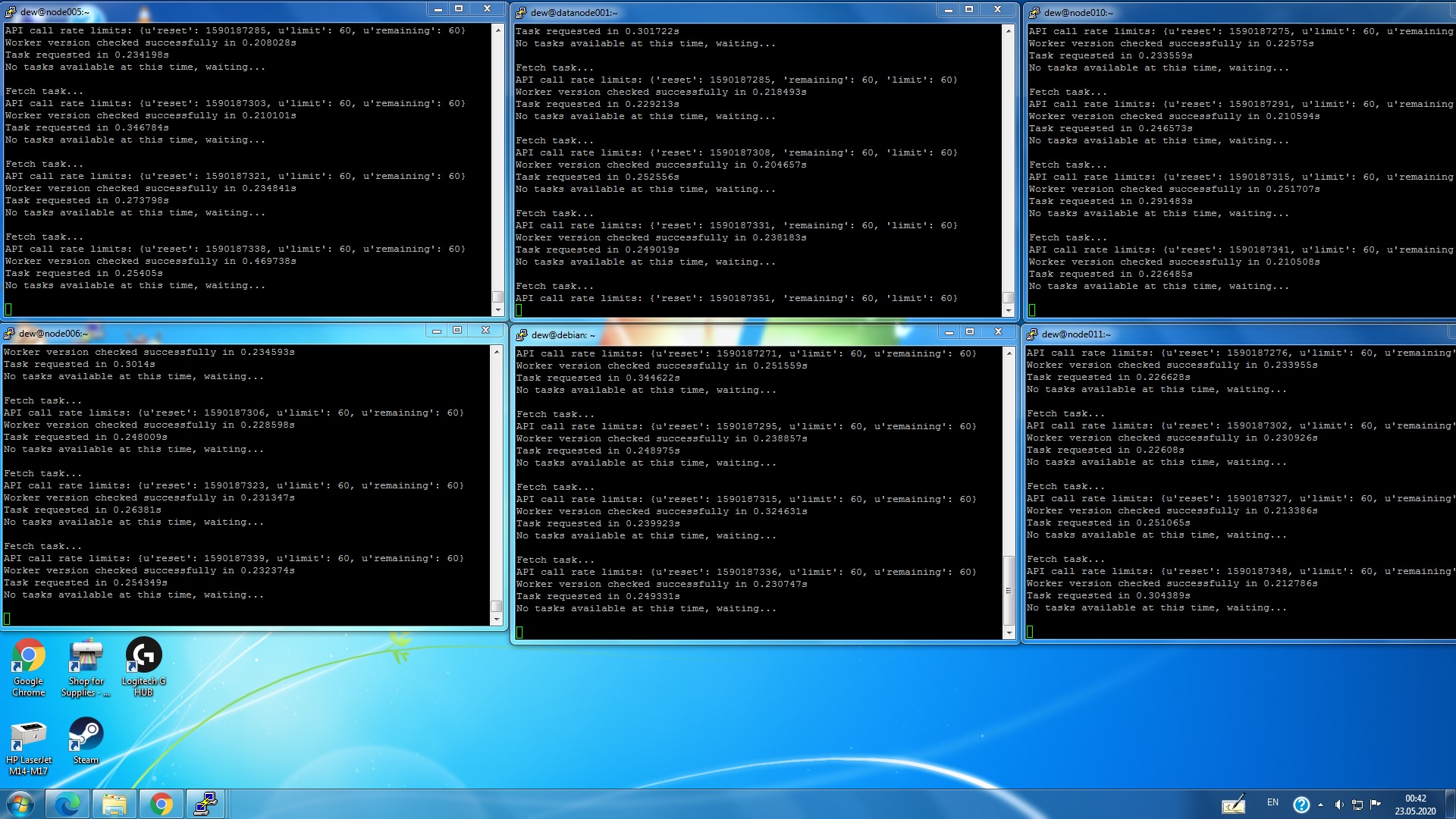The height and width of the screenshot is (819, 1456).
Task: Open Microsoft Edge from the taskbar
Action: coord(68,803)
